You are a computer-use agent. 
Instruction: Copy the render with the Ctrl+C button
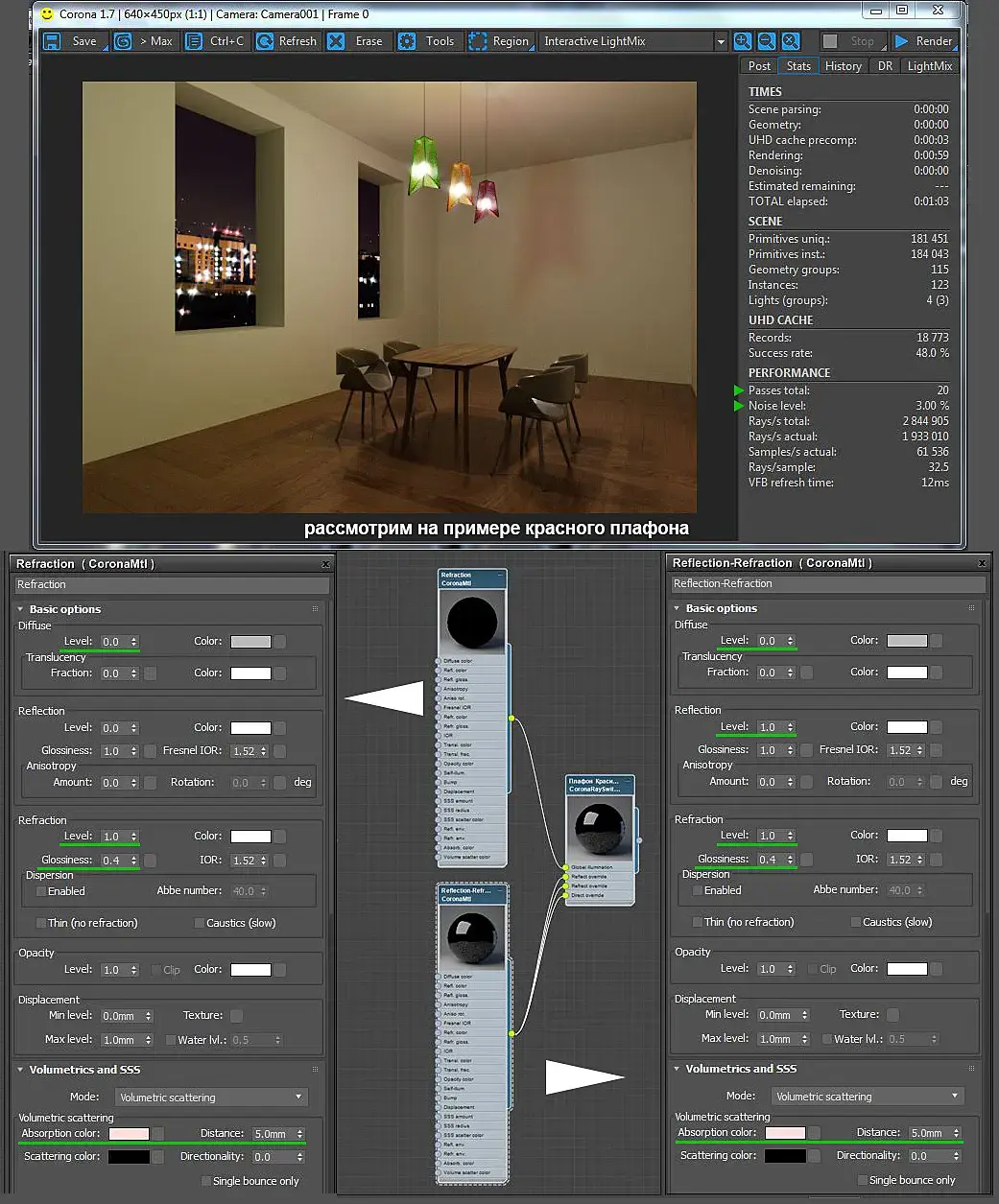pyautogui.click(x=215, y=41)
